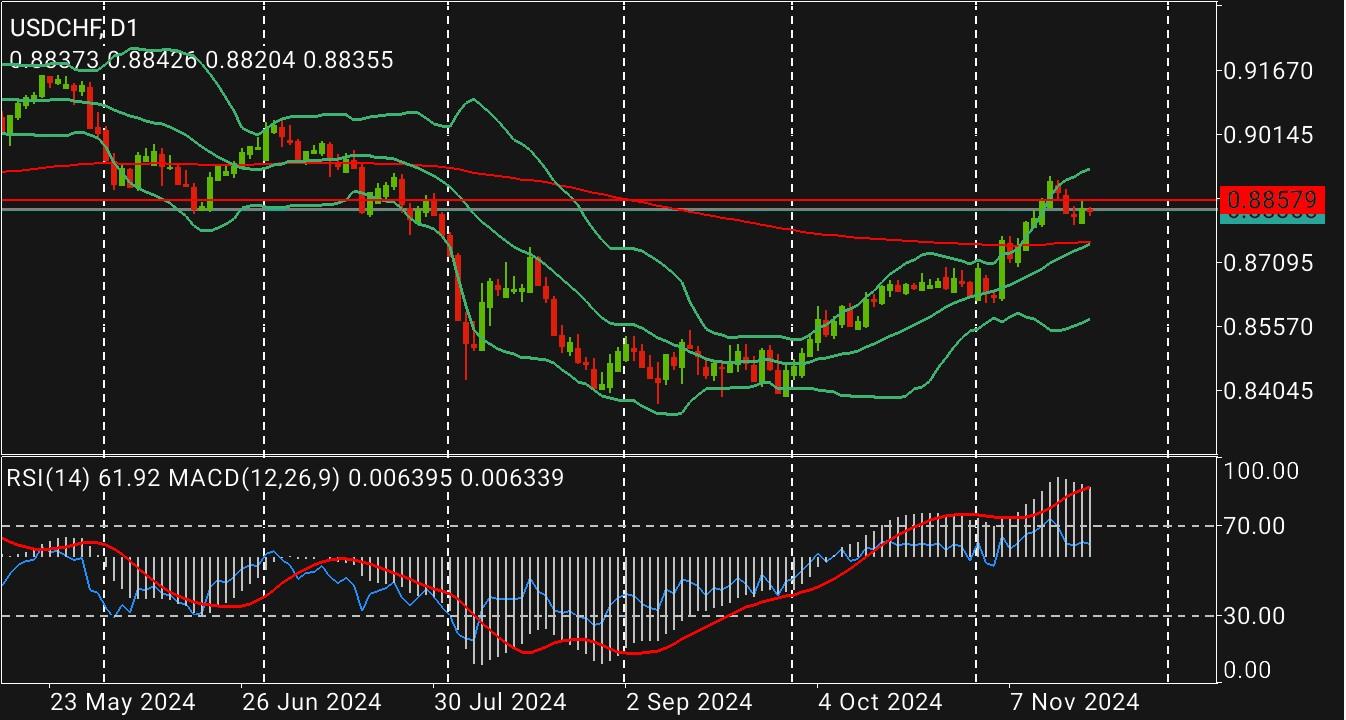1346x720 pixels.
Task: Click the 0.84045 price axis label
Action: [1267, 391]
